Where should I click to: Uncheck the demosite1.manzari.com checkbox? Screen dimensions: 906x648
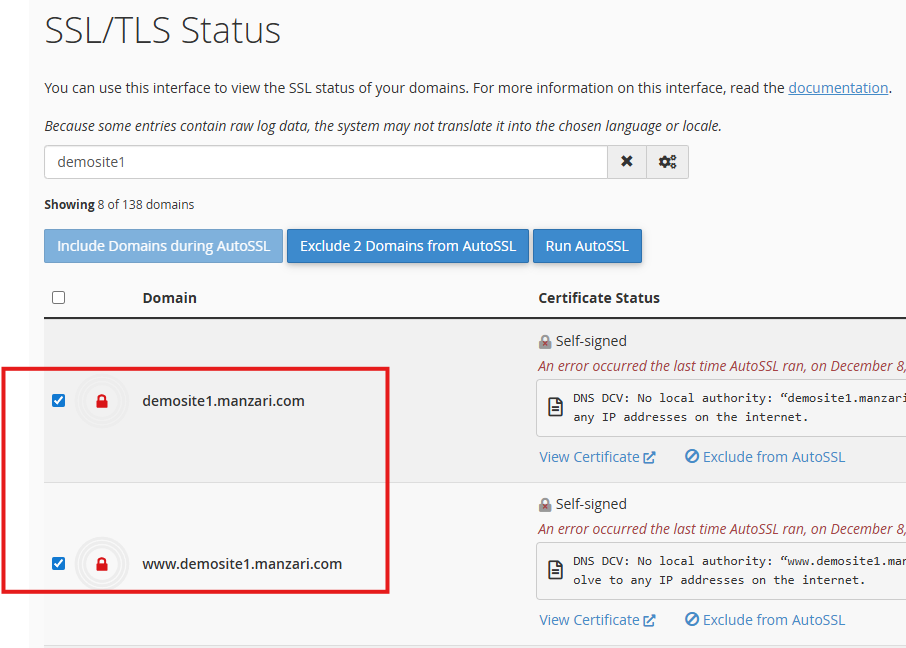pos(58,401)
